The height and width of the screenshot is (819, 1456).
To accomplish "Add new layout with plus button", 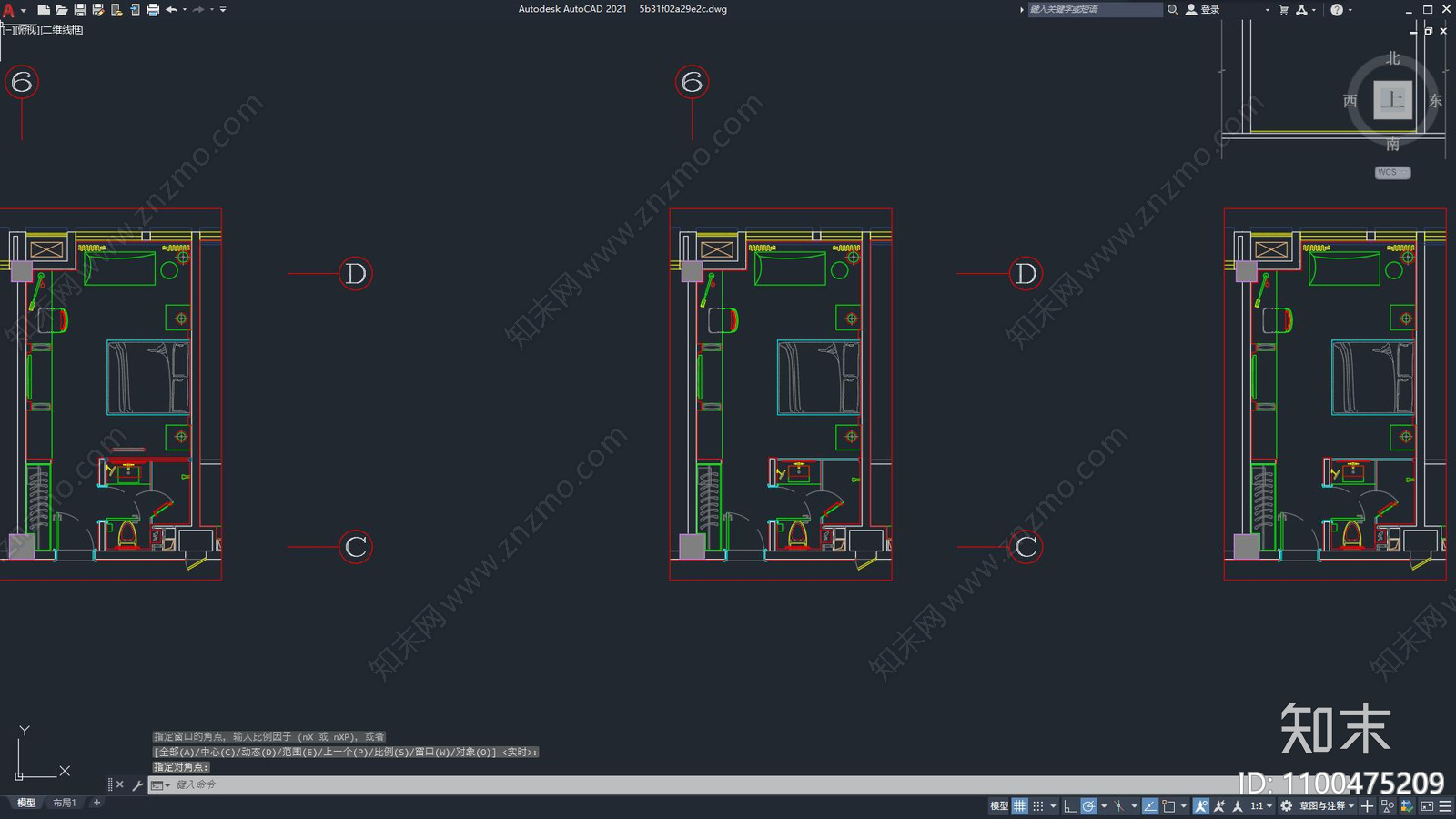I will coord(97,803).
